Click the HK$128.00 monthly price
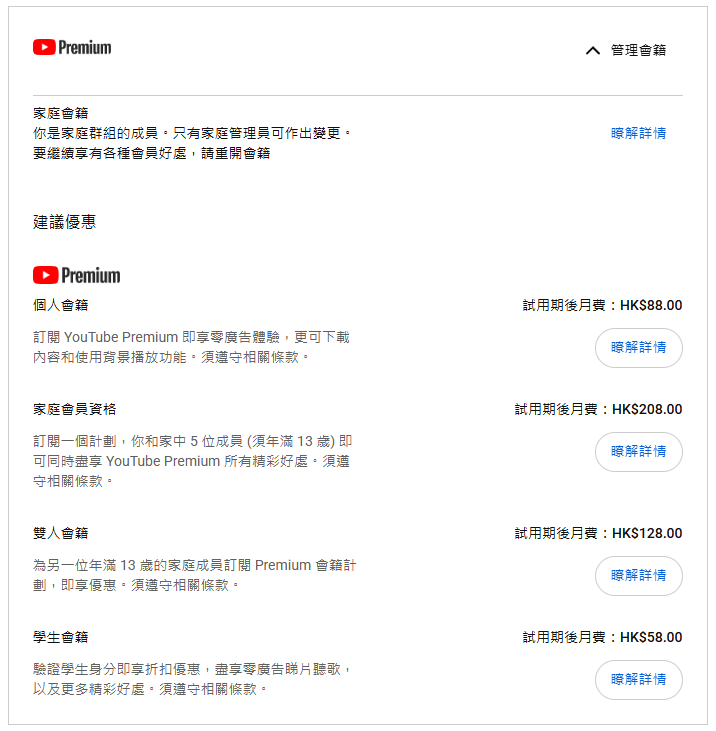 point(647,533)
